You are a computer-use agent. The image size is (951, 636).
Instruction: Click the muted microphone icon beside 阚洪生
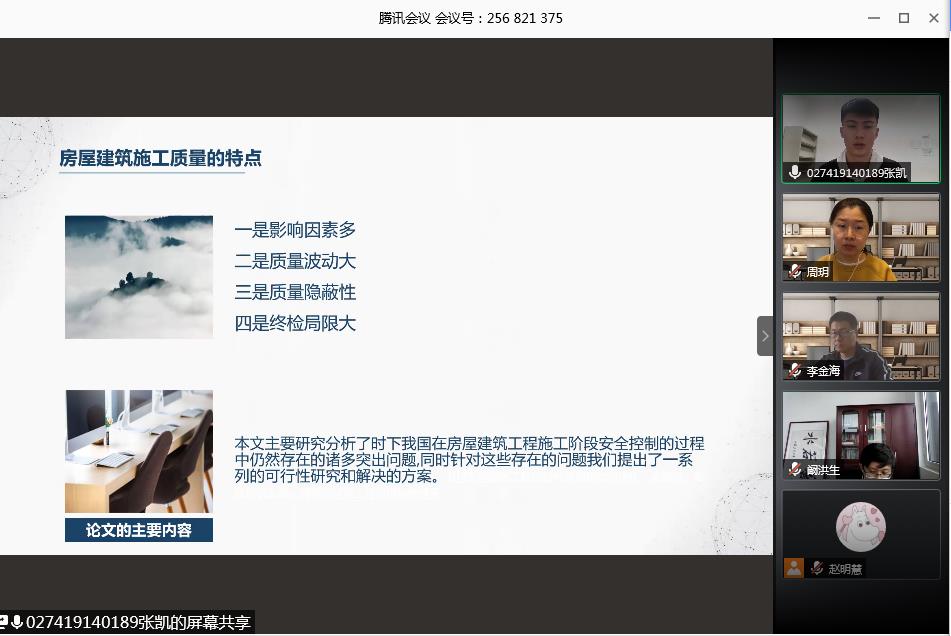(x=796, y=469)
